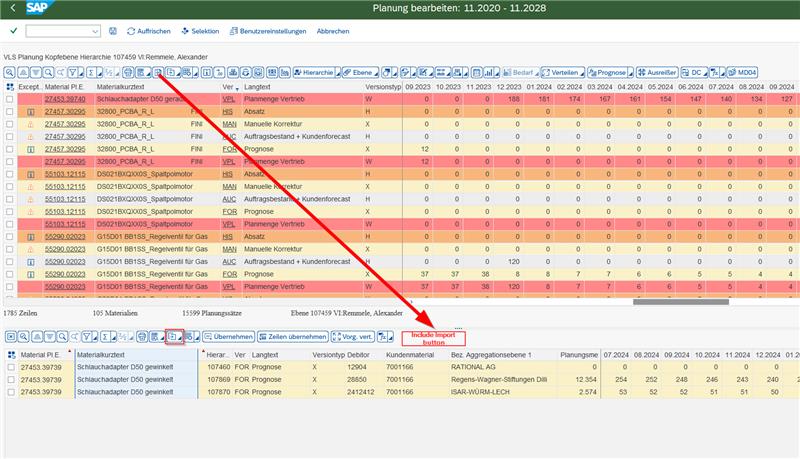This screenshot has height=459, width=800.
Task: Click the red-highlighted export icon in lower toolbar
Action: coord(173,337)
